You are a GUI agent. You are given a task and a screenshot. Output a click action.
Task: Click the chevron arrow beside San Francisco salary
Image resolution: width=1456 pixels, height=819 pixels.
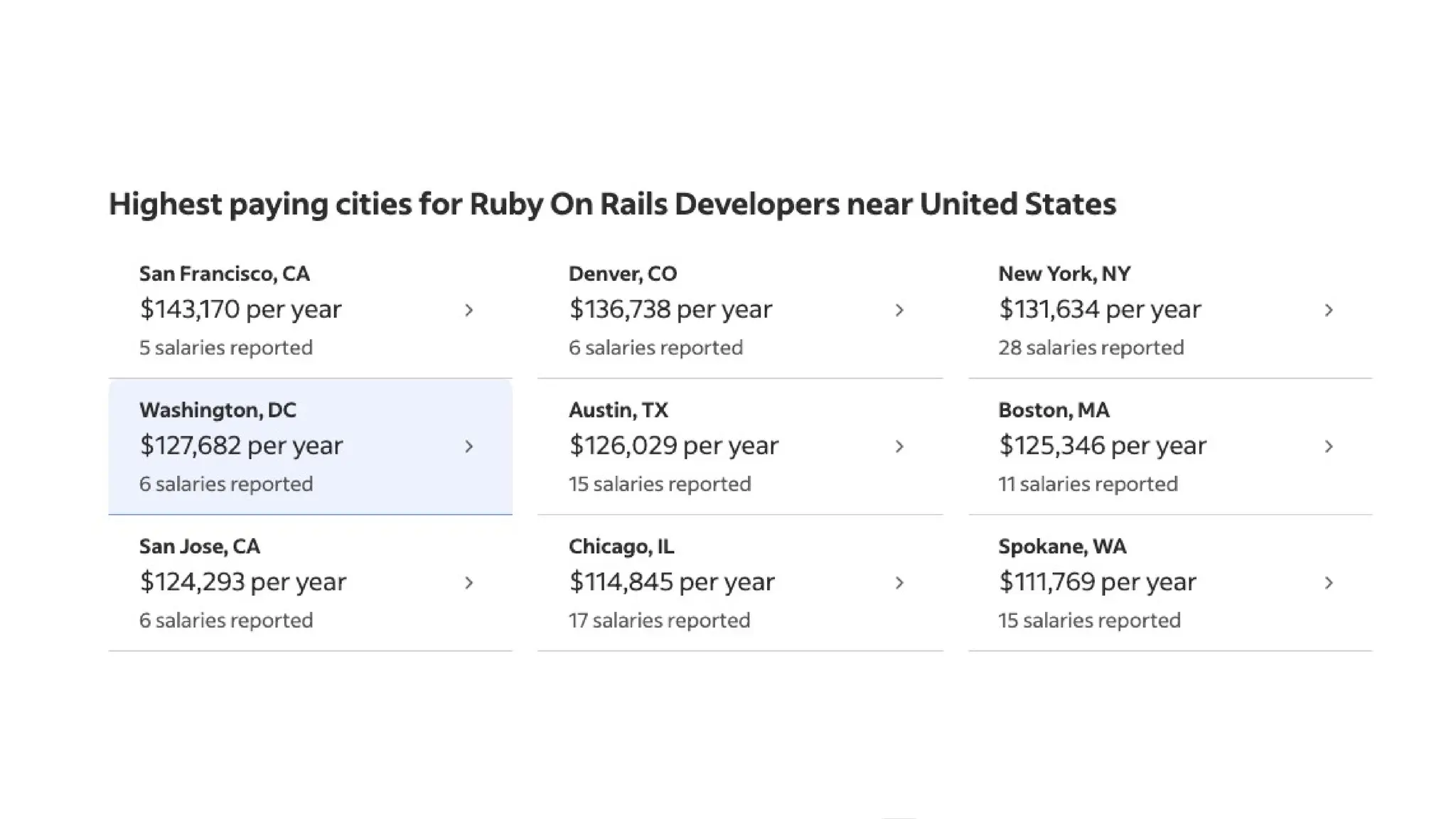pos(469,310)
